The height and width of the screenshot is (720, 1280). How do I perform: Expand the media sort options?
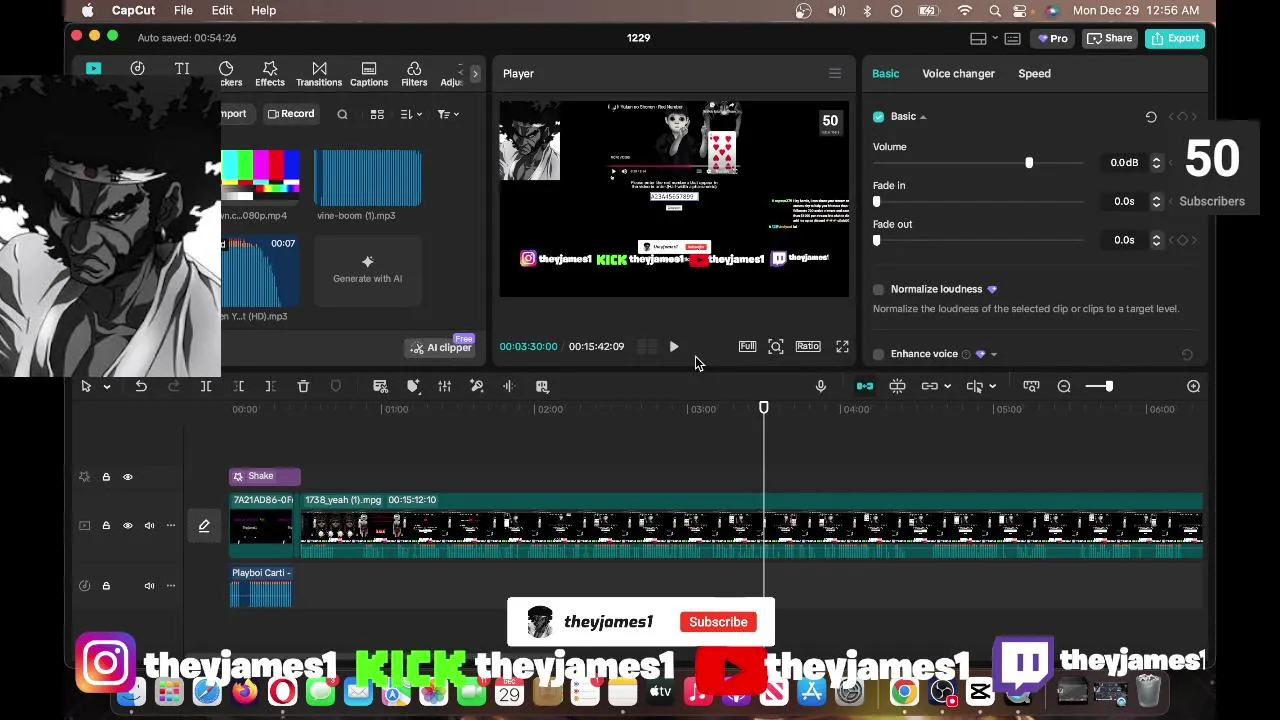[411, 114]
